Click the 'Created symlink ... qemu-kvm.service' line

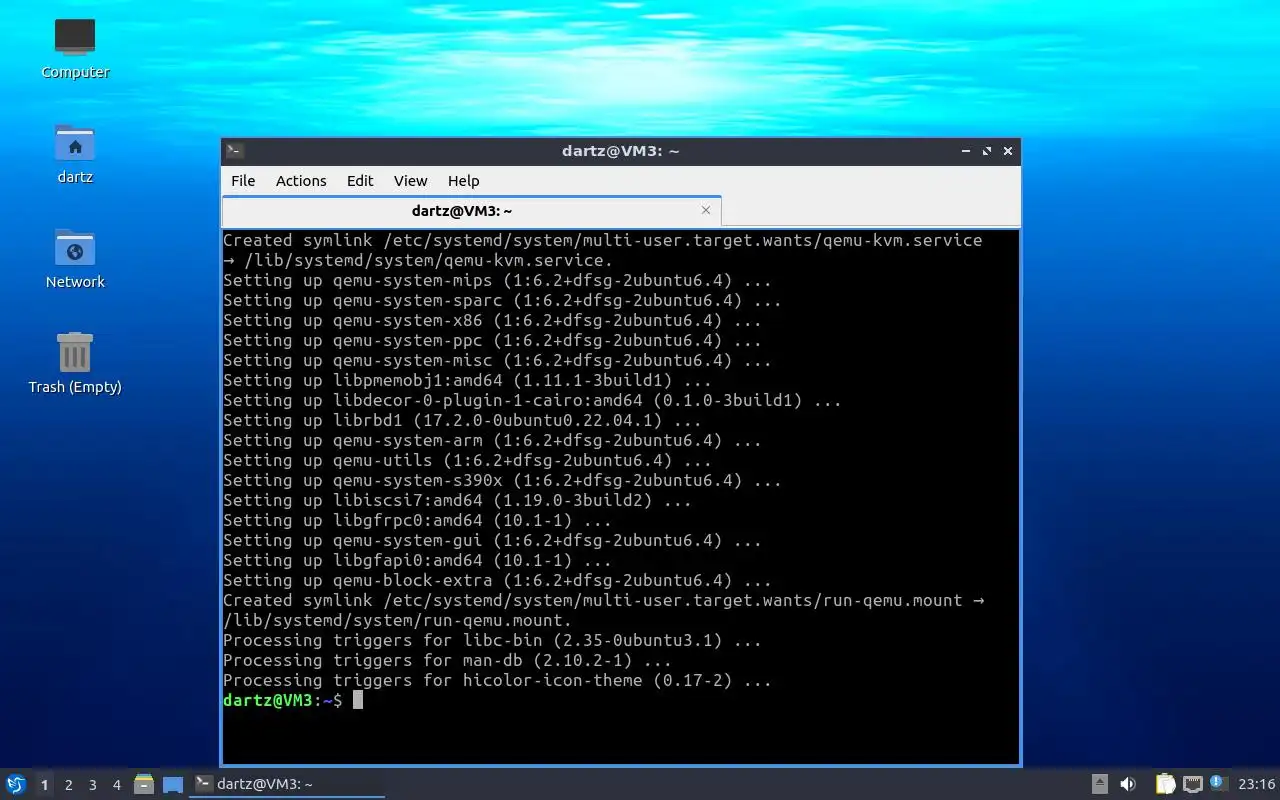(602, 240)
